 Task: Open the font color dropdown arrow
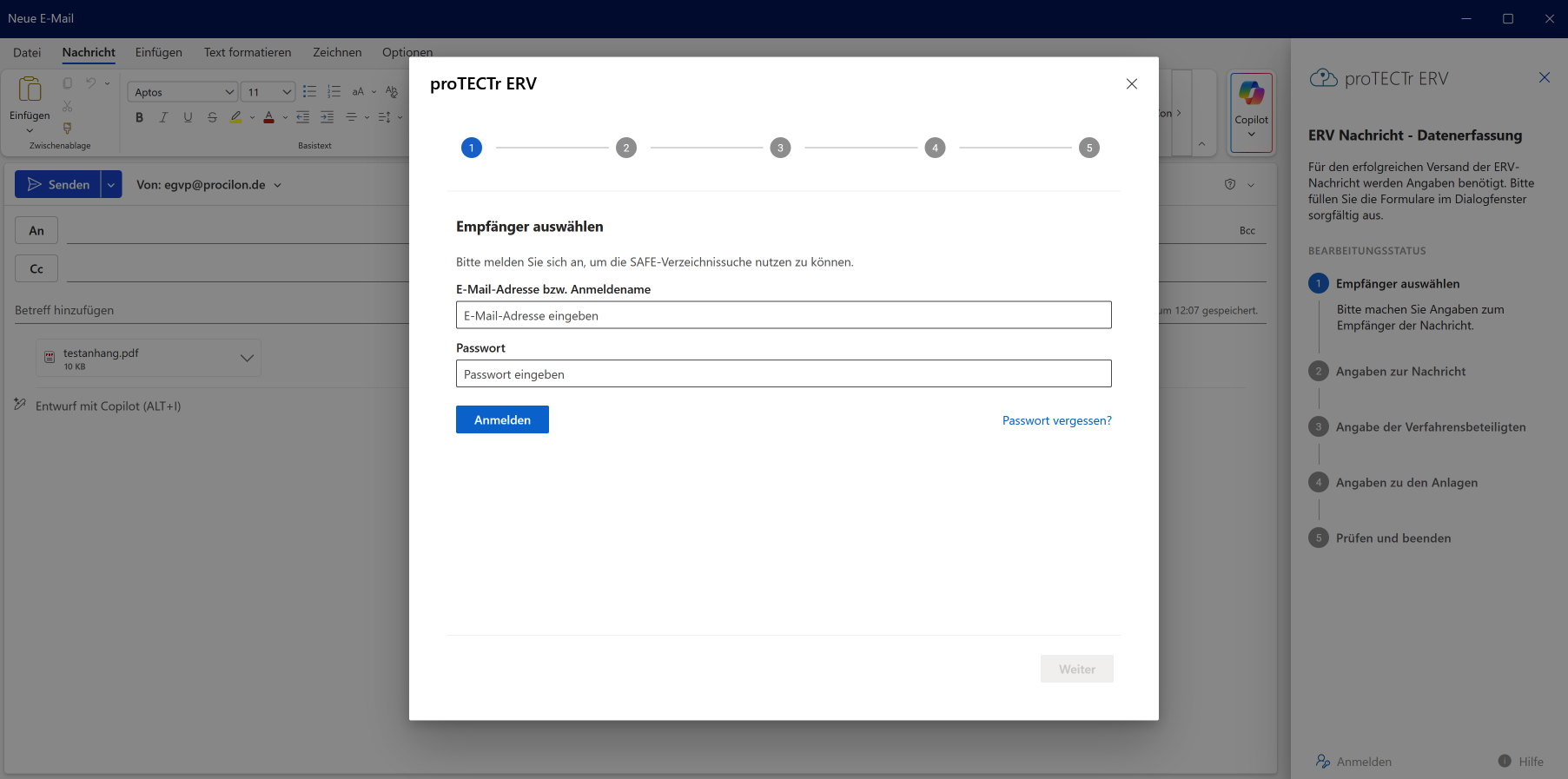click(285, 117)
